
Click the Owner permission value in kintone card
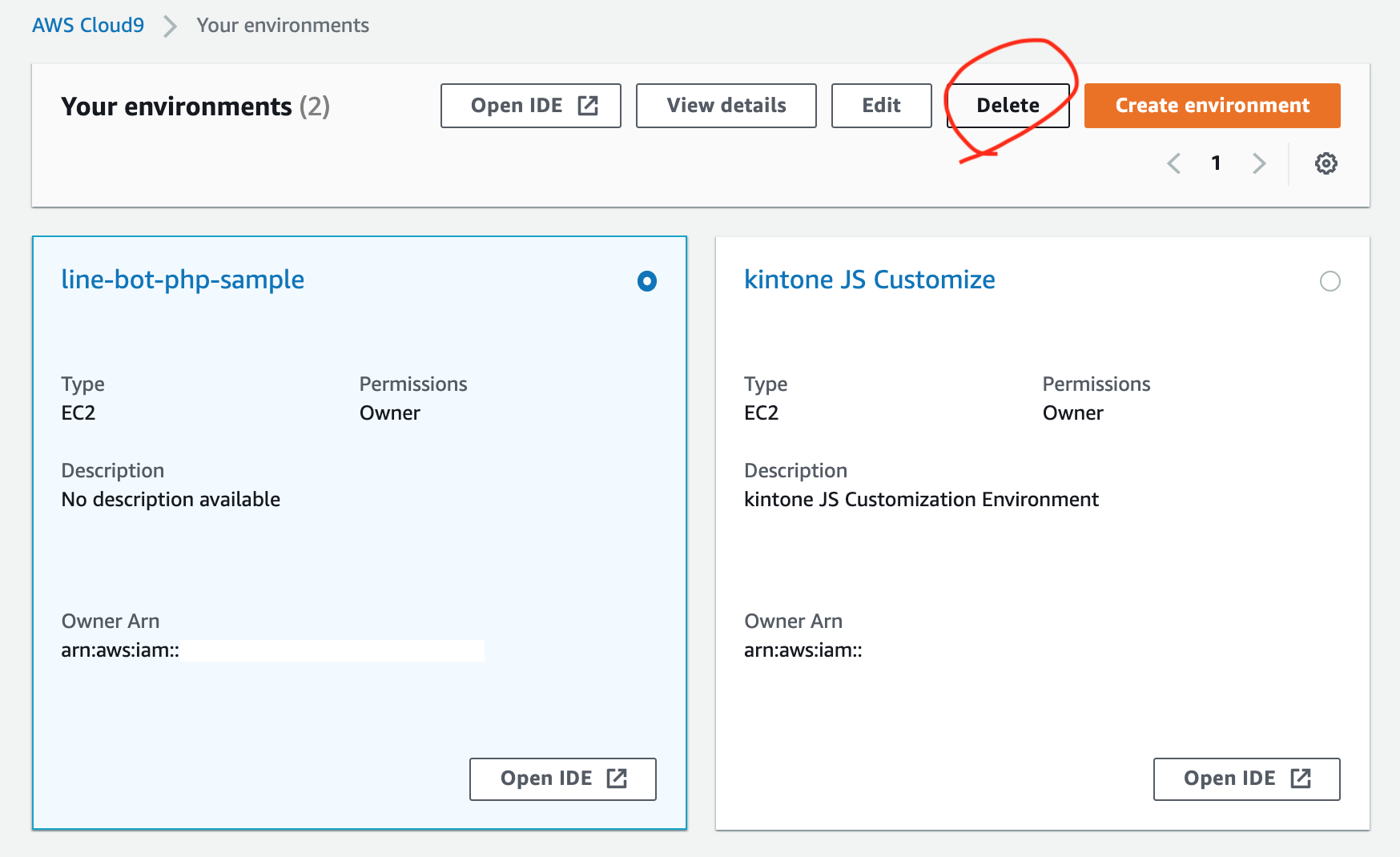[1073, 413]
